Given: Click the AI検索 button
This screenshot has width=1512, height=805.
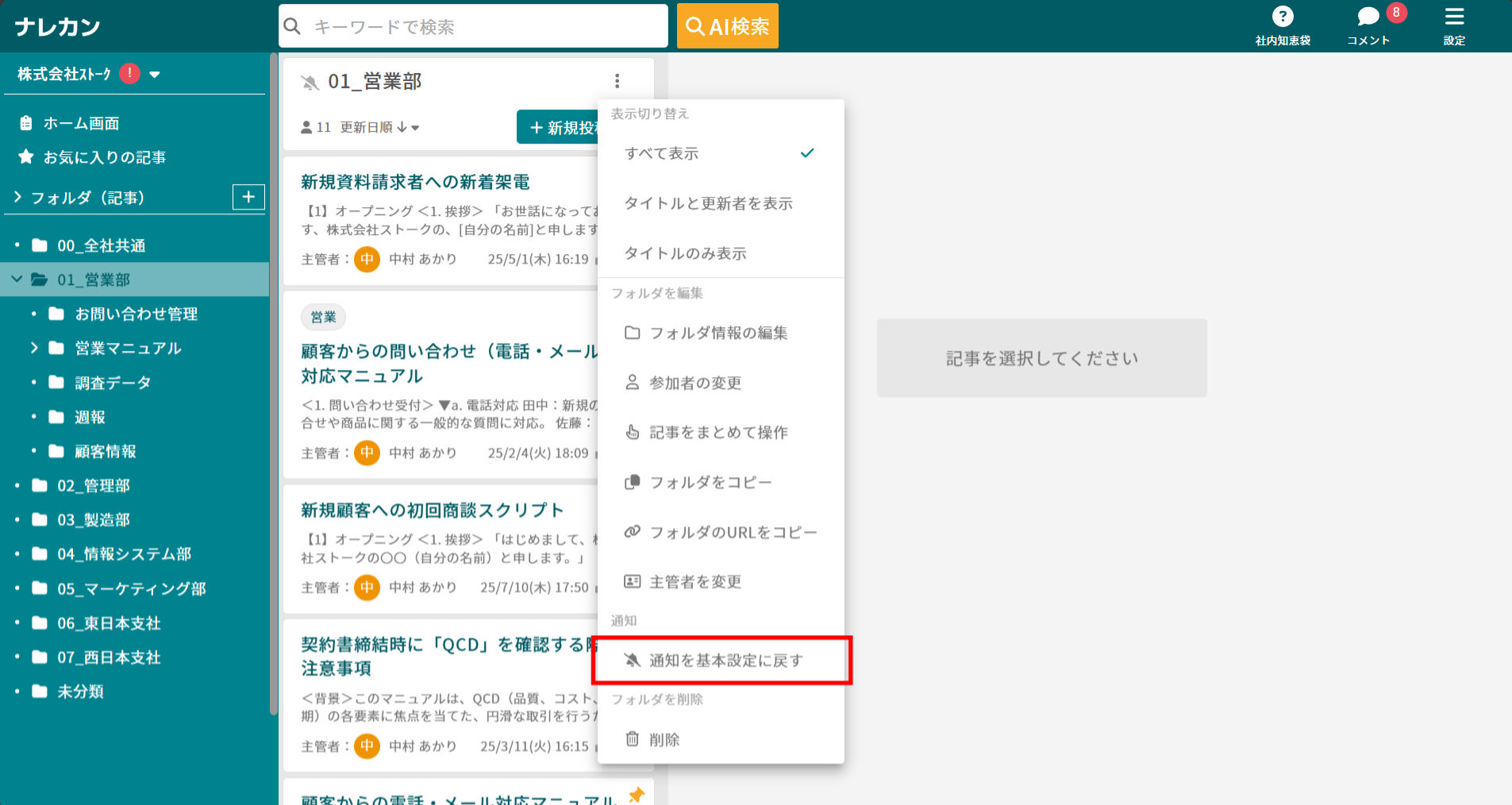Looking at the screenshot, I should 727,25.
